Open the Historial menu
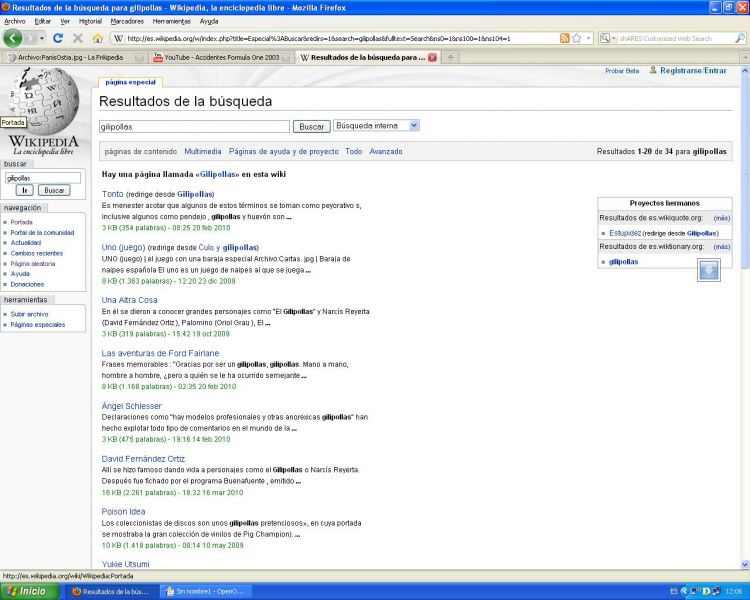This screenshot has height=600, width=750. (x=90, y=21)
